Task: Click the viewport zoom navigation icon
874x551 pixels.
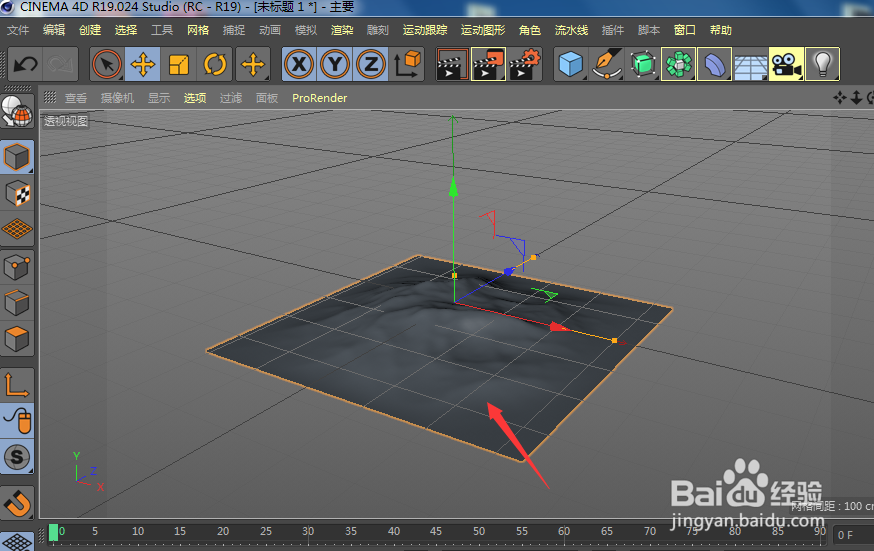Action: click(x=857, y=98)
